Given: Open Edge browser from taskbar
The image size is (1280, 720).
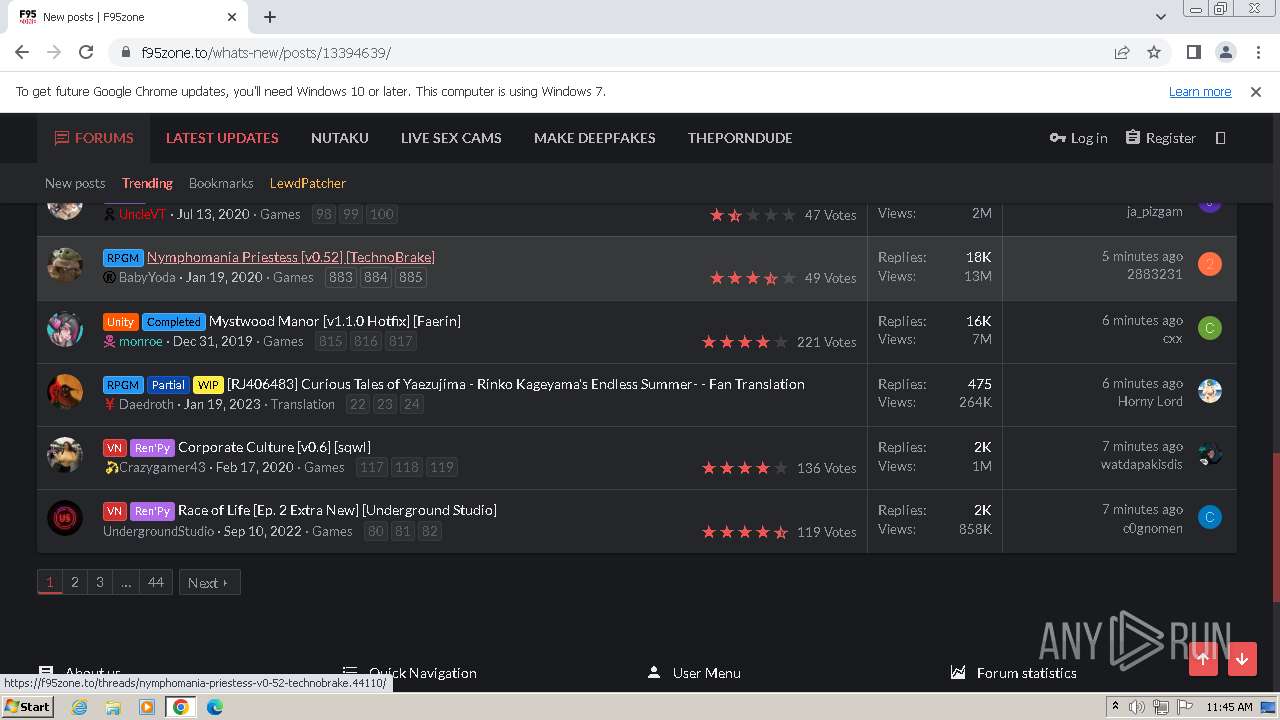Looking at the screenshot, I should pos(214,707).
